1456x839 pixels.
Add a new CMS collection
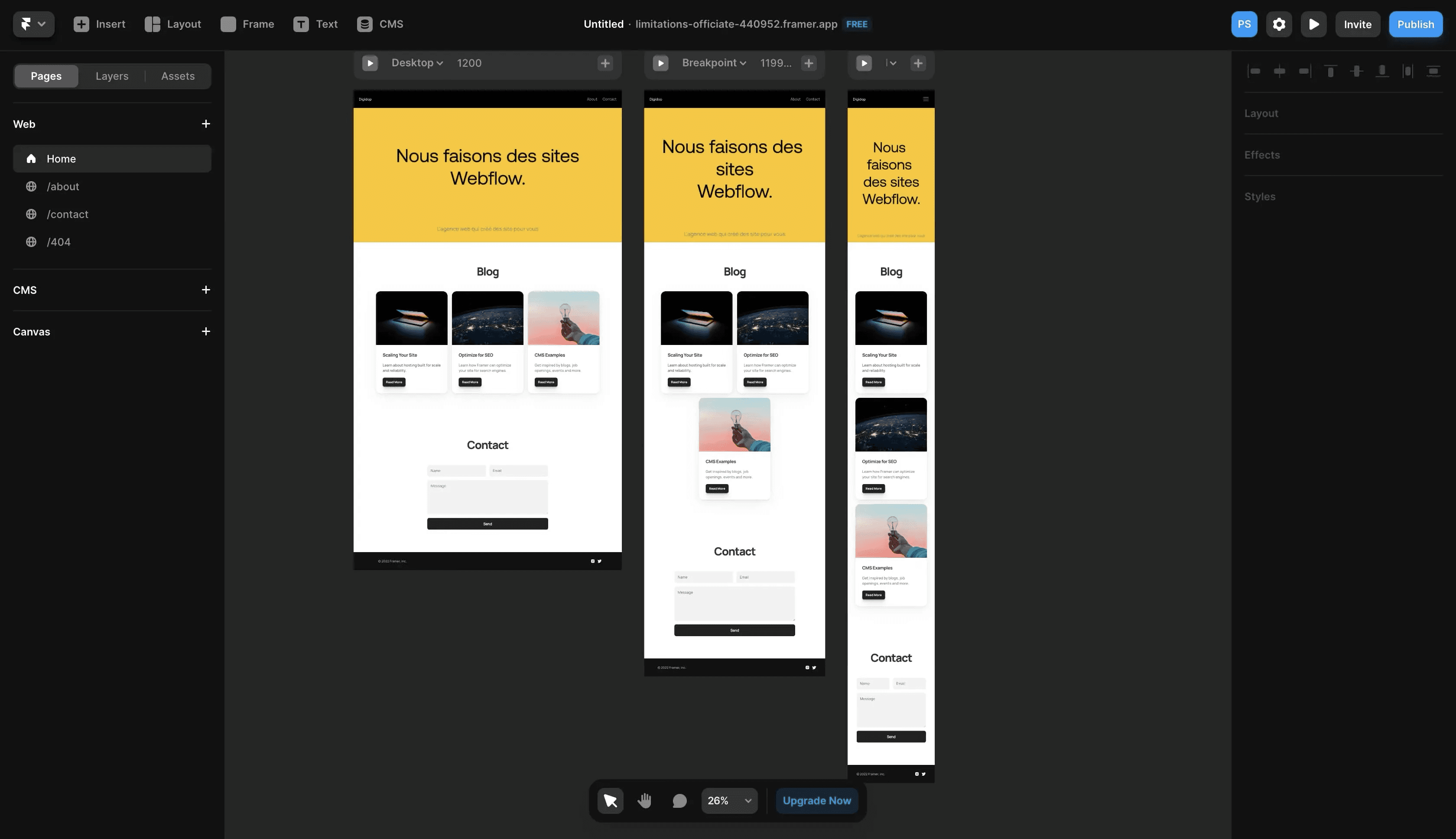pyautogui.click(x=206, y=290)
